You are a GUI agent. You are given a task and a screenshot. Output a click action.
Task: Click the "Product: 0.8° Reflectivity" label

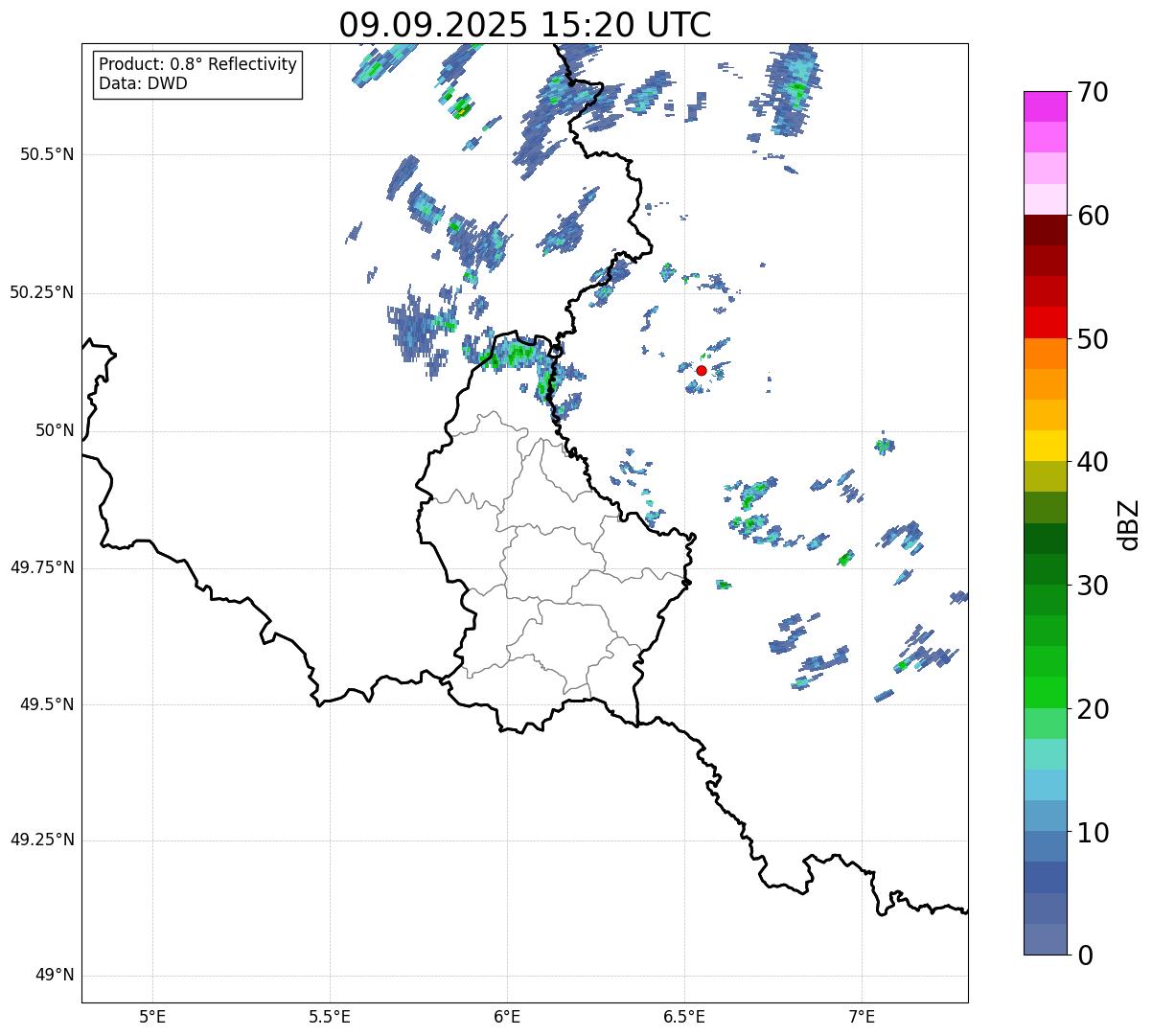(x=198, y=64)
